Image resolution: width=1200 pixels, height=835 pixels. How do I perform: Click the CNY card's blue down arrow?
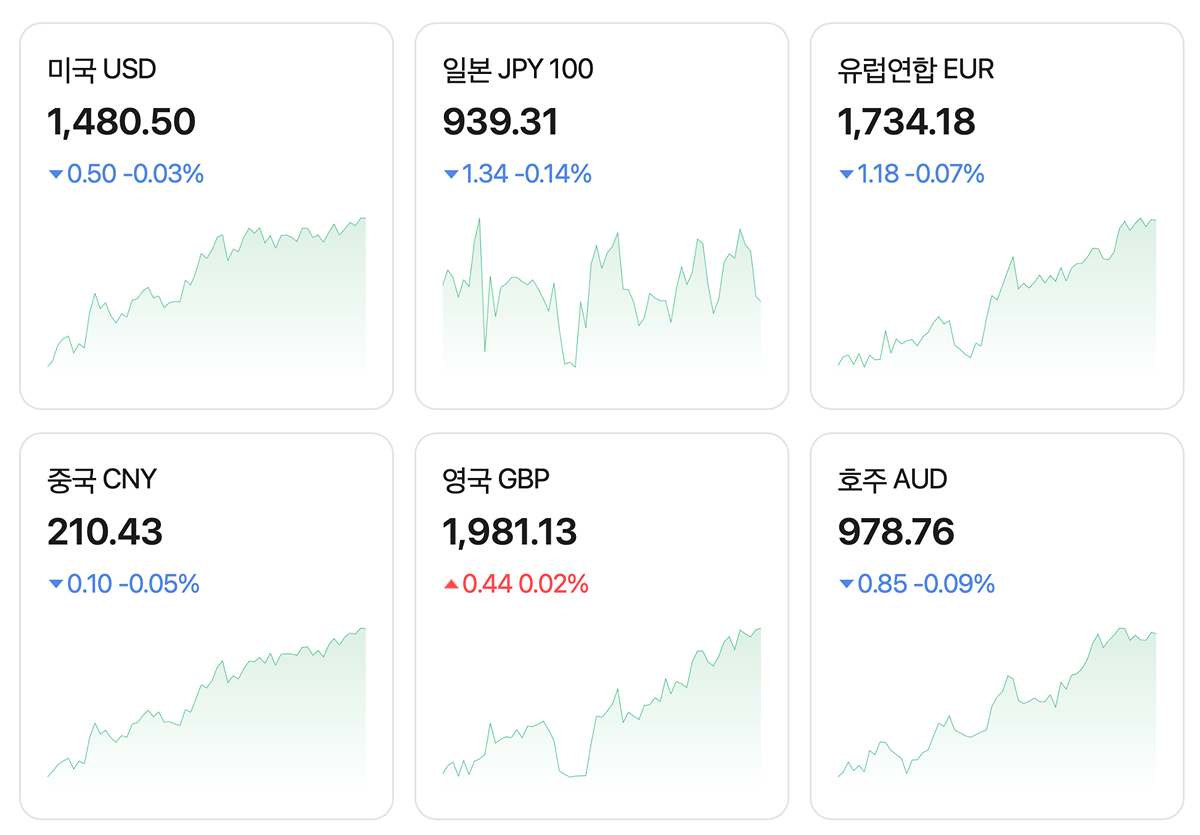click(56, 584)
